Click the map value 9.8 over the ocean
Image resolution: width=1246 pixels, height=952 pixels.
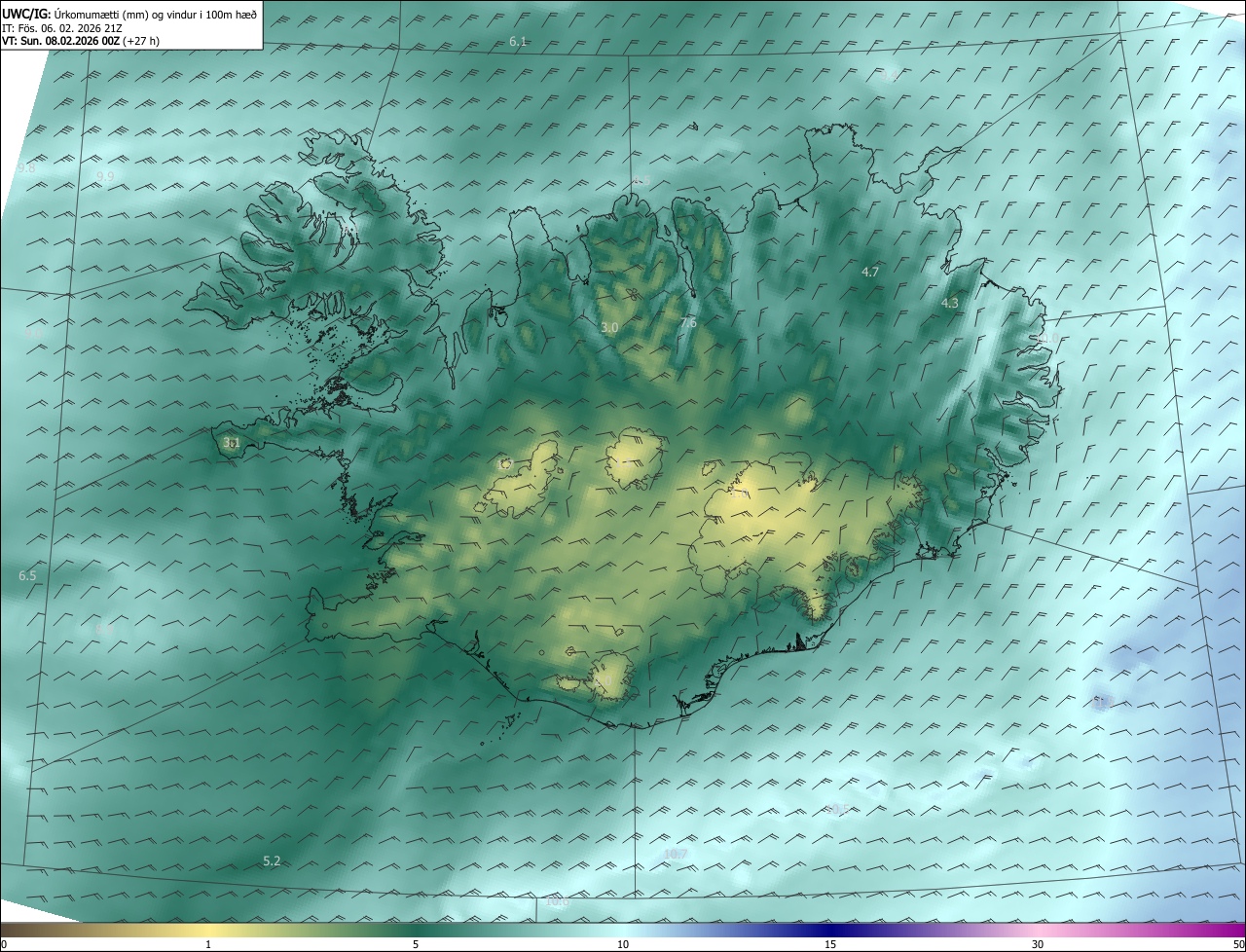[x=26, y=167]
